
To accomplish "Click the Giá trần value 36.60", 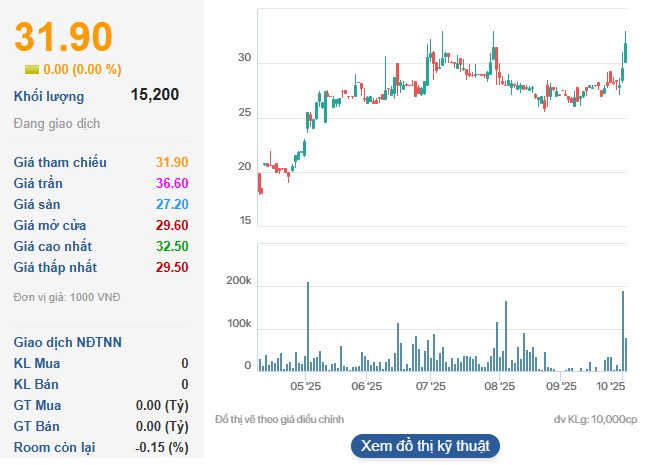I will tap(171, 183).
